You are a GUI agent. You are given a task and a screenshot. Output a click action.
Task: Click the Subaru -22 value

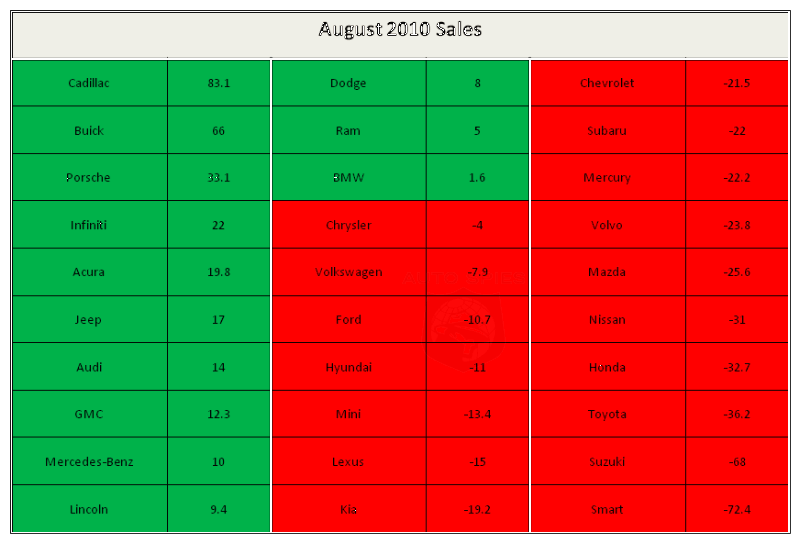[737, 130]
